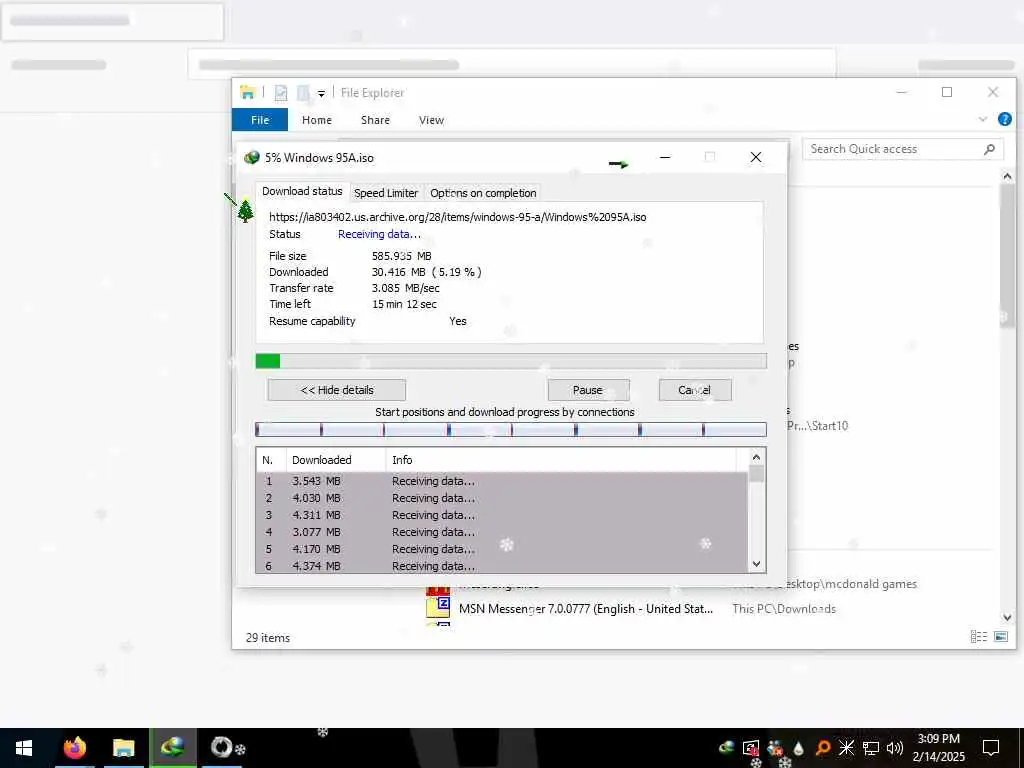The image size is (1024, 768).
Task: Click the Properties icon in the File Explorer quick access toolbar
Action: pyautogui.click(x=281, y=93)
